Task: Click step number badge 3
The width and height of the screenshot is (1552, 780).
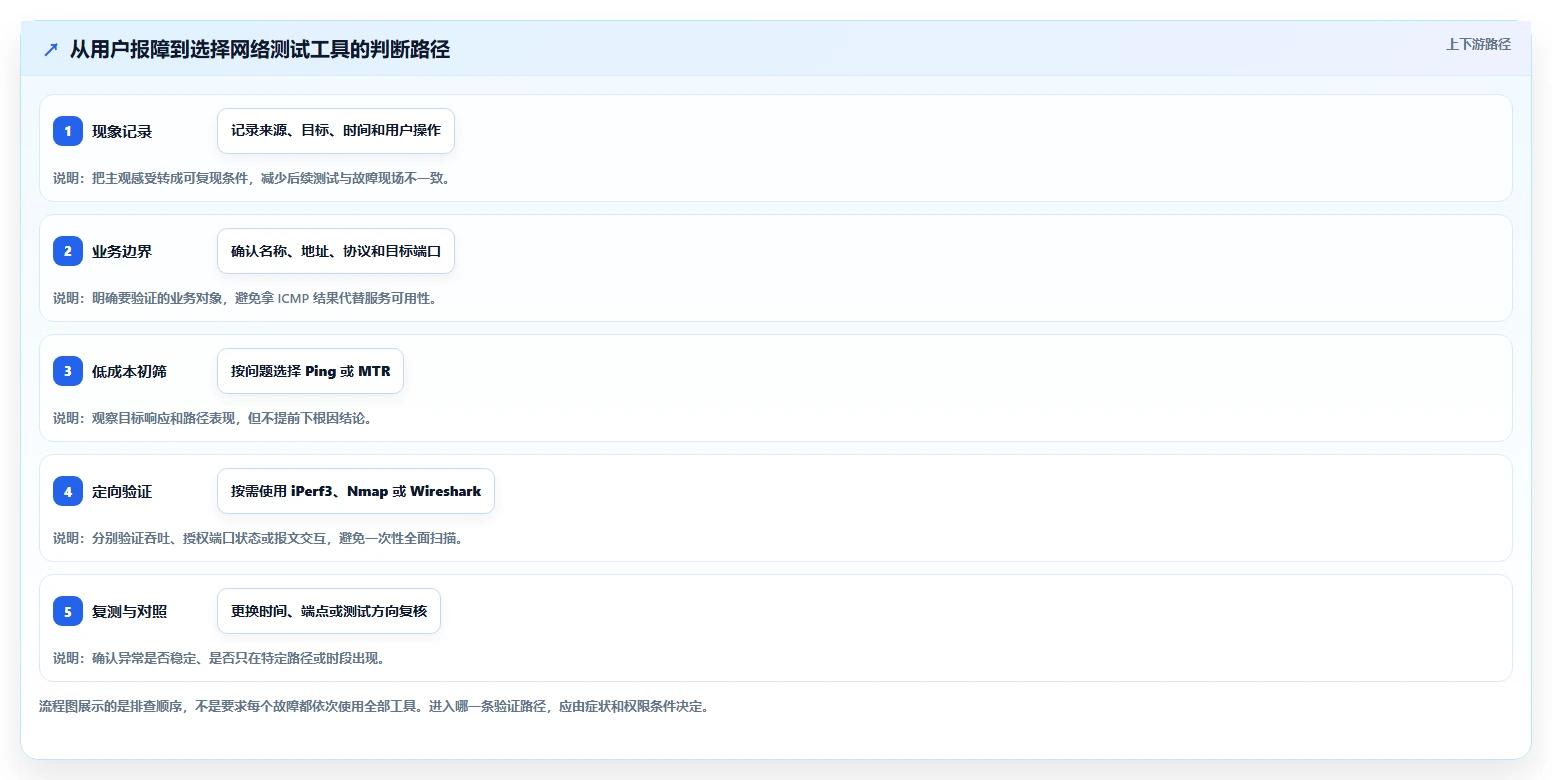Action: coord(68,371)
